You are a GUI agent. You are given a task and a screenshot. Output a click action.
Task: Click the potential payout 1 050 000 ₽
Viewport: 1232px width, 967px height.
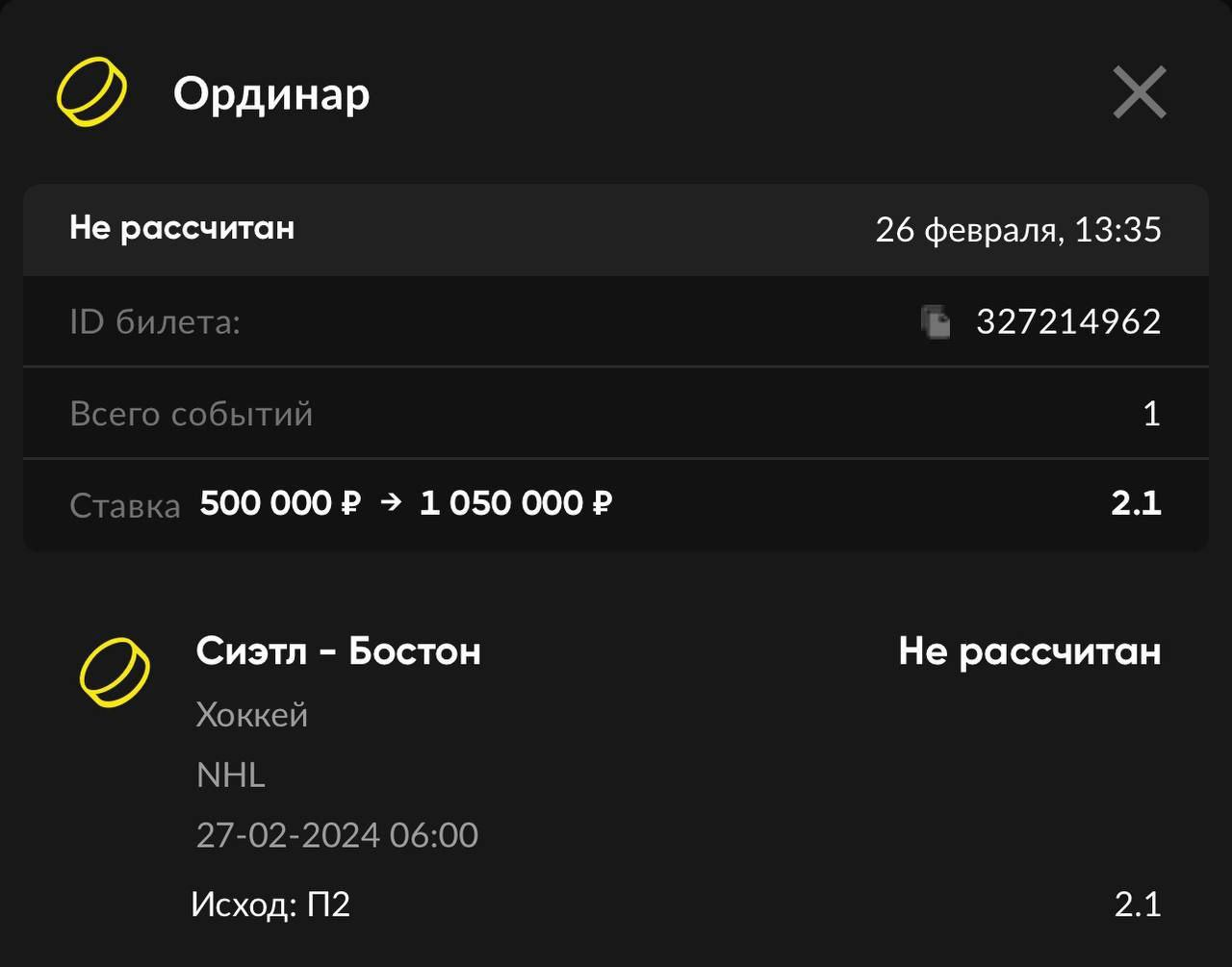tap(516, 503)
